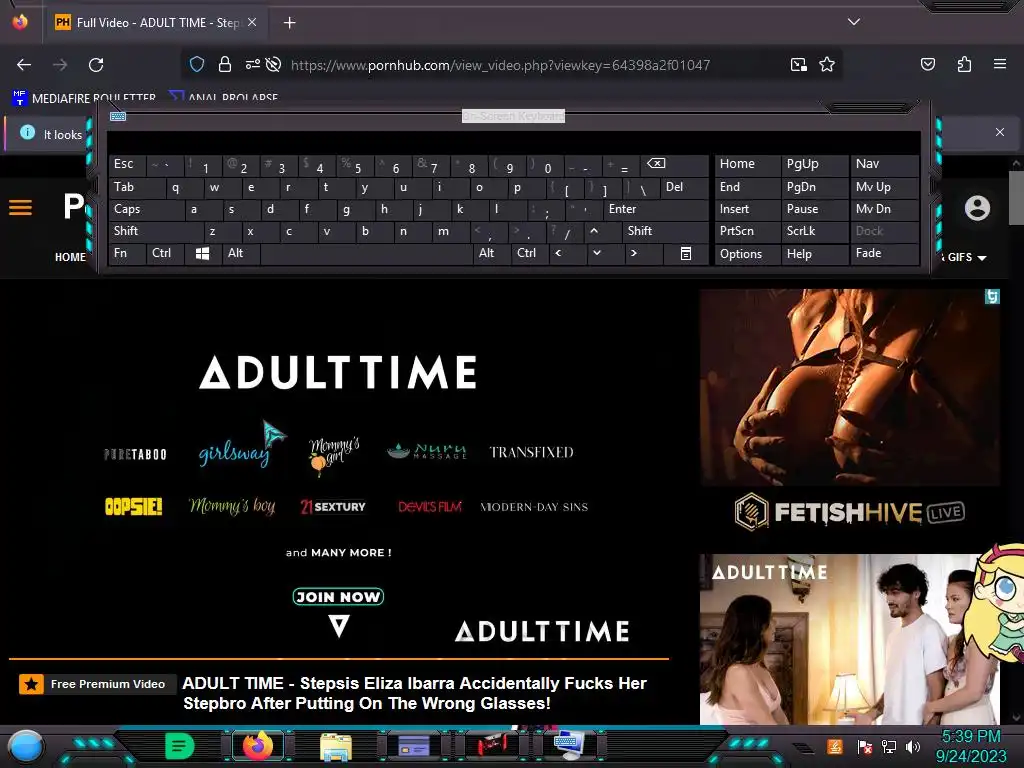Toggle the left Shift key on keyboard

156,231
